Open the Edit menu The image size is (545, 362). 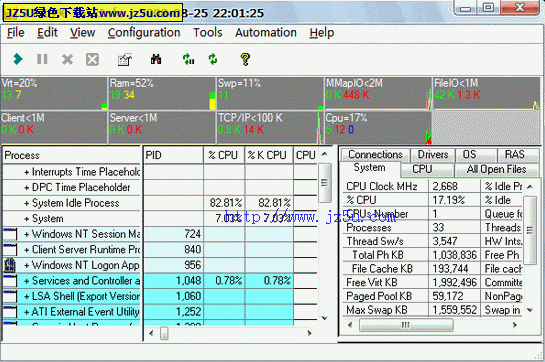point(47,33)
